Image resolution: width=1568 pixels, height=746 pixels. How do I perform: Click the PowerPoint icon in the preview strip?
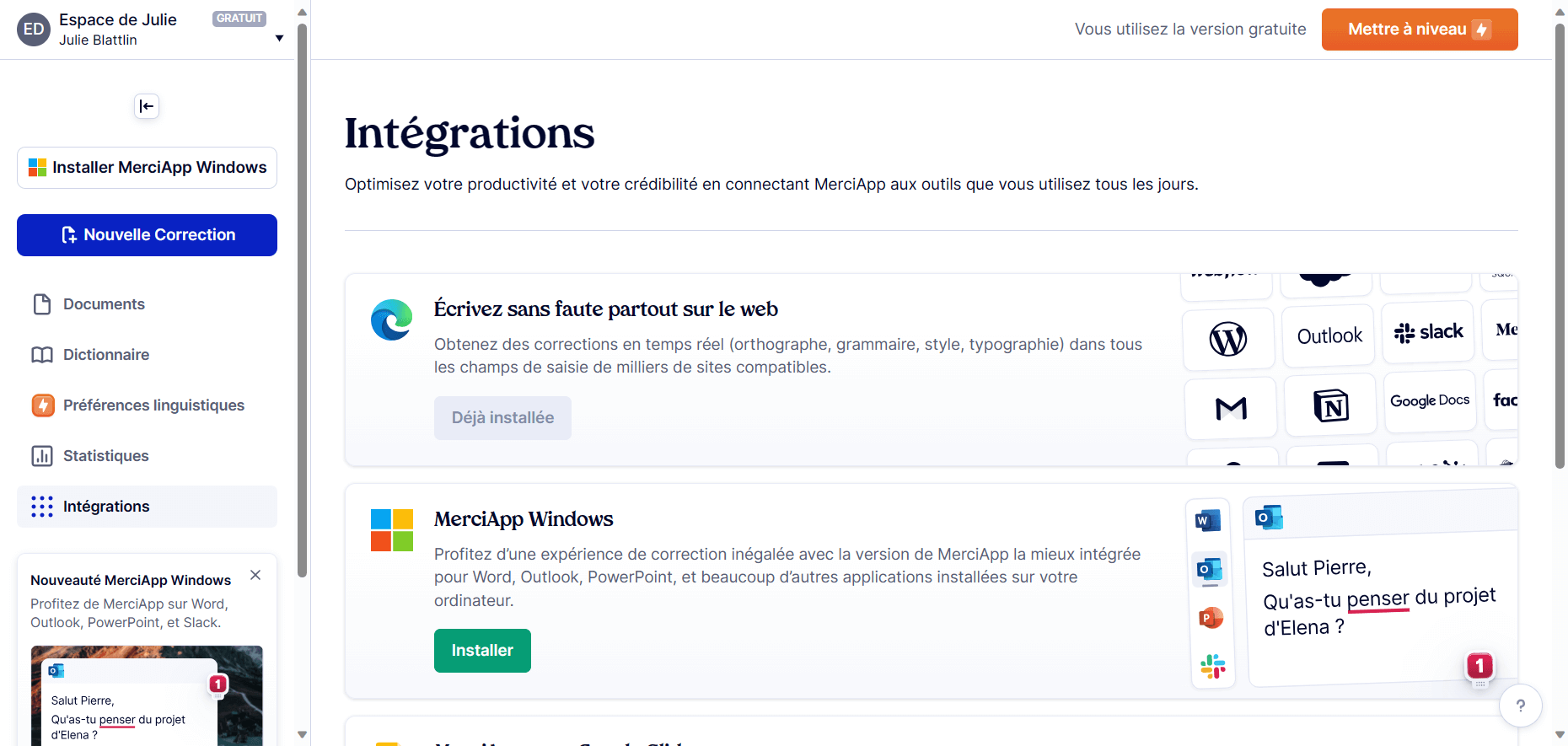point(1211,617)
